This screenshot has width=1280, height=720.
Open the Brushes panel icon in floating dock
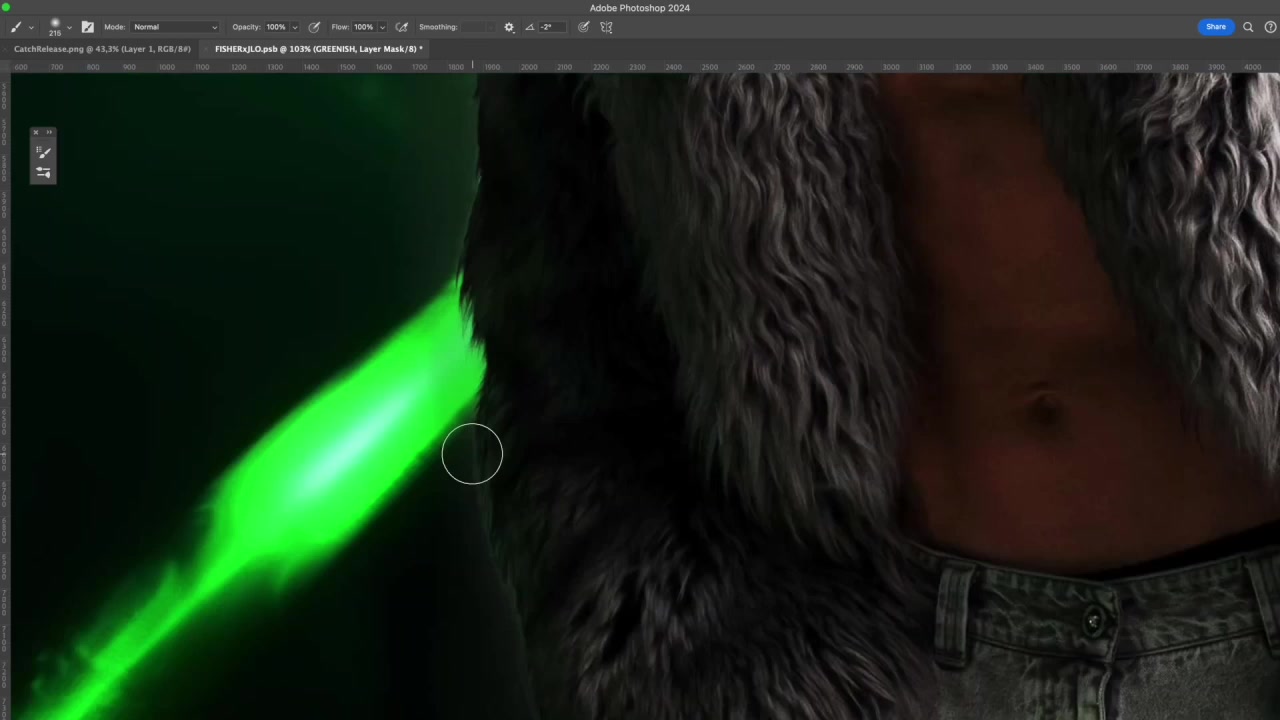(43, 152)
